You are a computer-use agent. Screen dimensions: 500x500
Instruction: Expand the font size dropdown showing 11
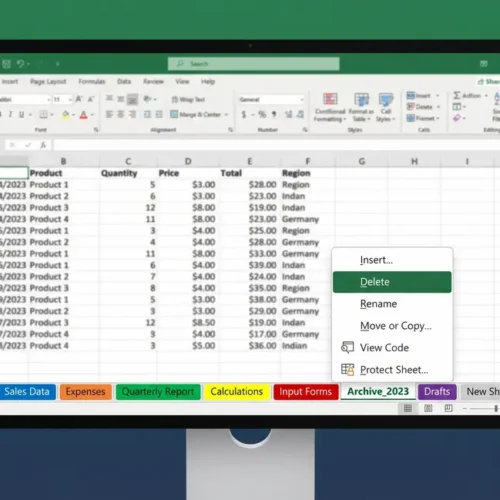click(70, 99)
